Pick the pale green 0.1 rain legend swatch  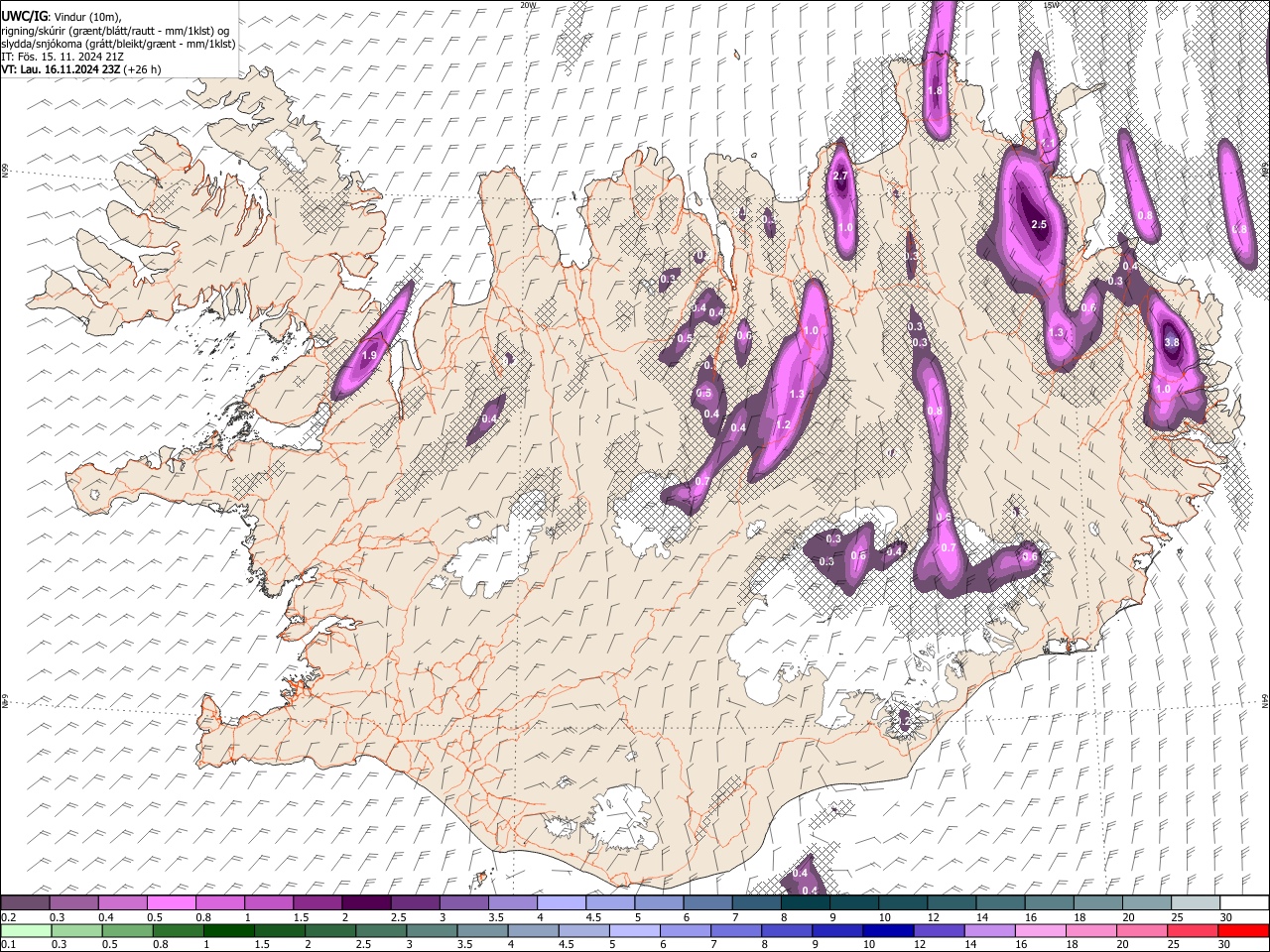coord(26,931)
